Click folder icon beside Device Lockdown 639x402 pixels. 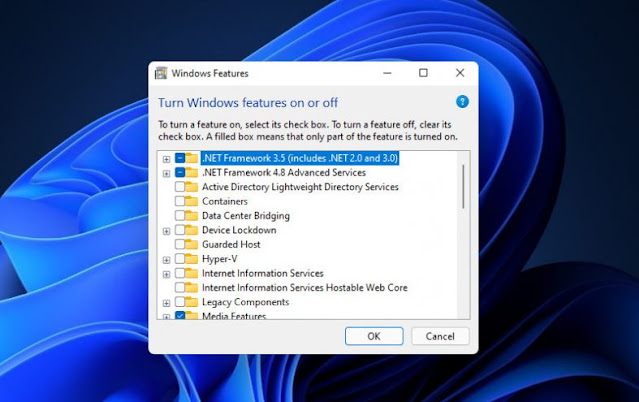pos(192,230)
